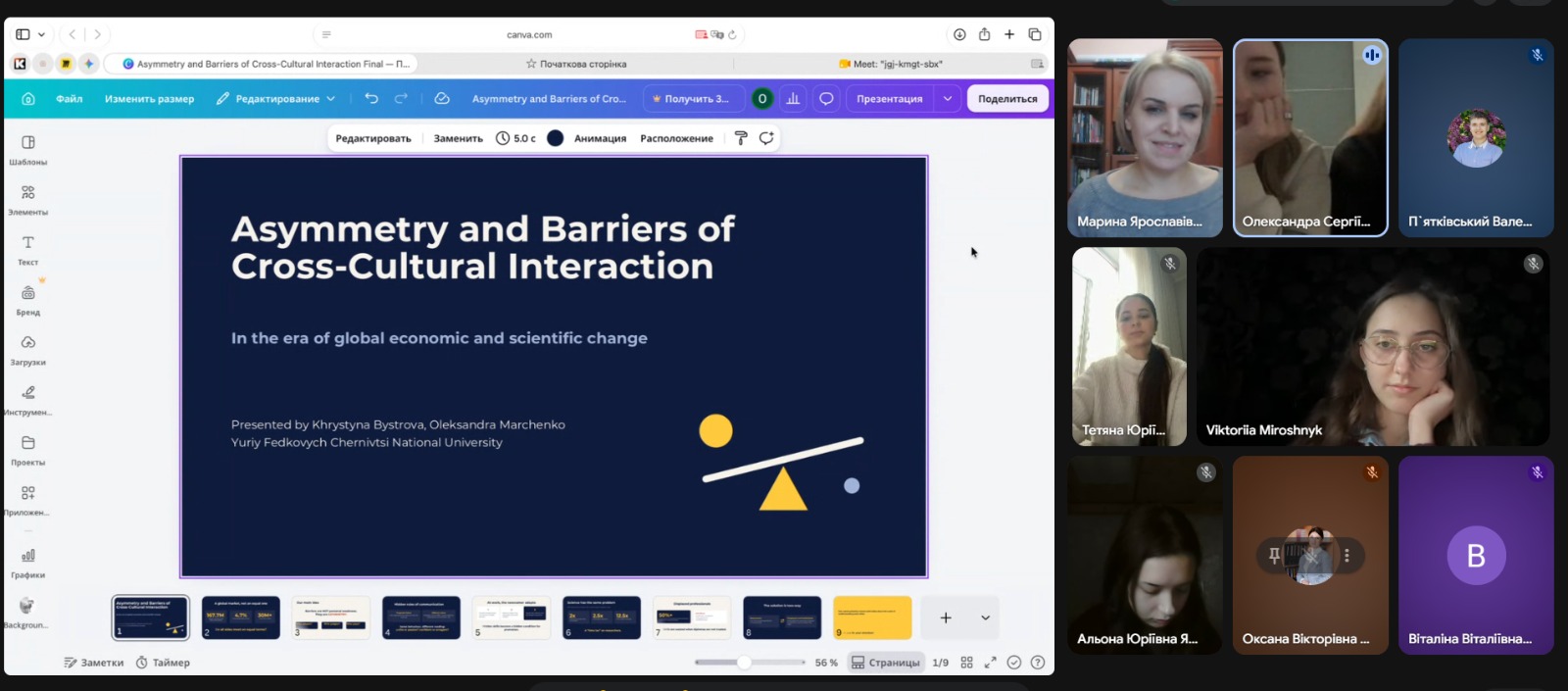
Task: Open the slide background color swatch
Action: click(x=555, y=138)
